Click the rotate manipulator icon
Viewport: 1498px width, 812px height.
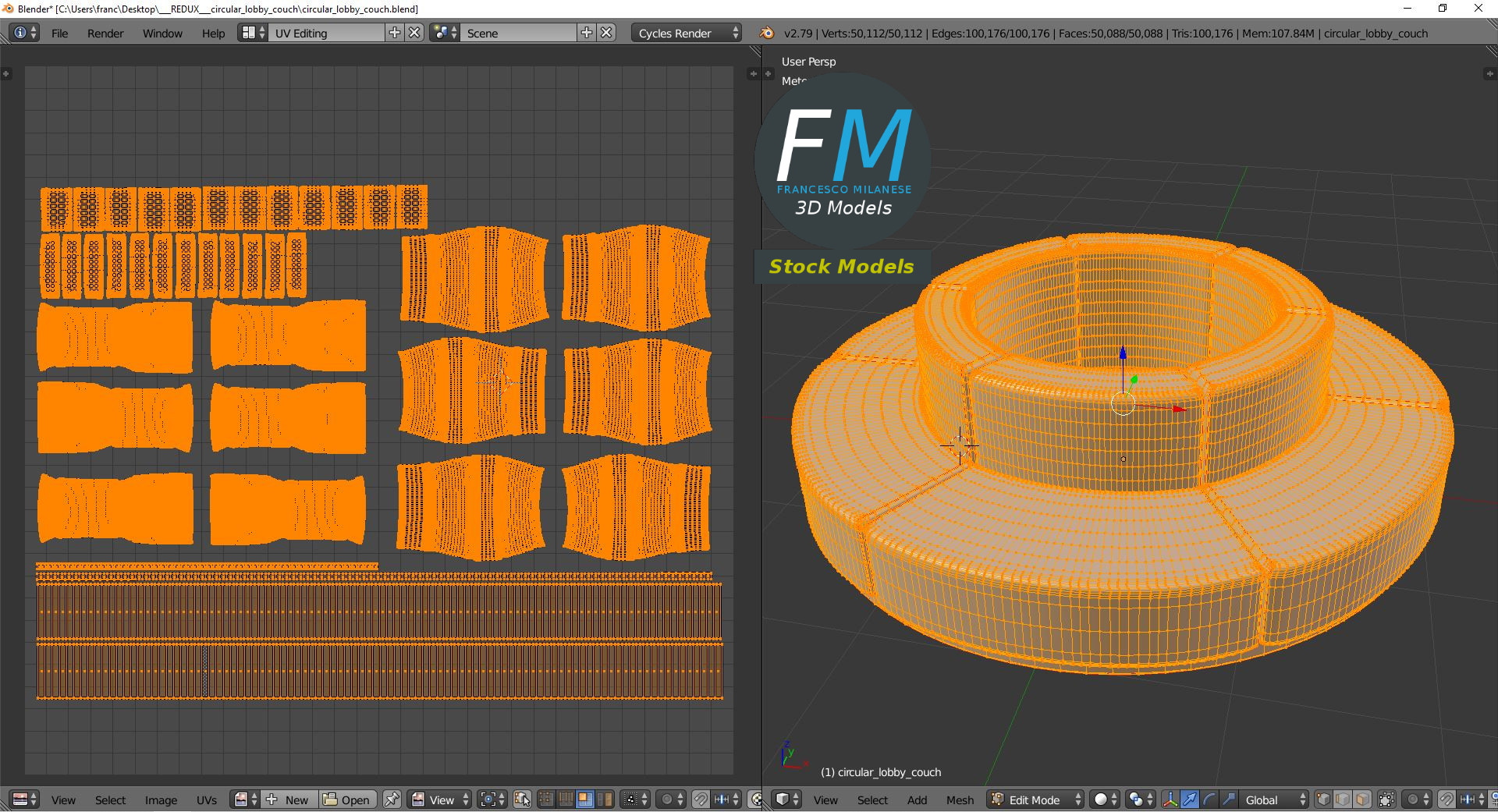[1209, 800]
